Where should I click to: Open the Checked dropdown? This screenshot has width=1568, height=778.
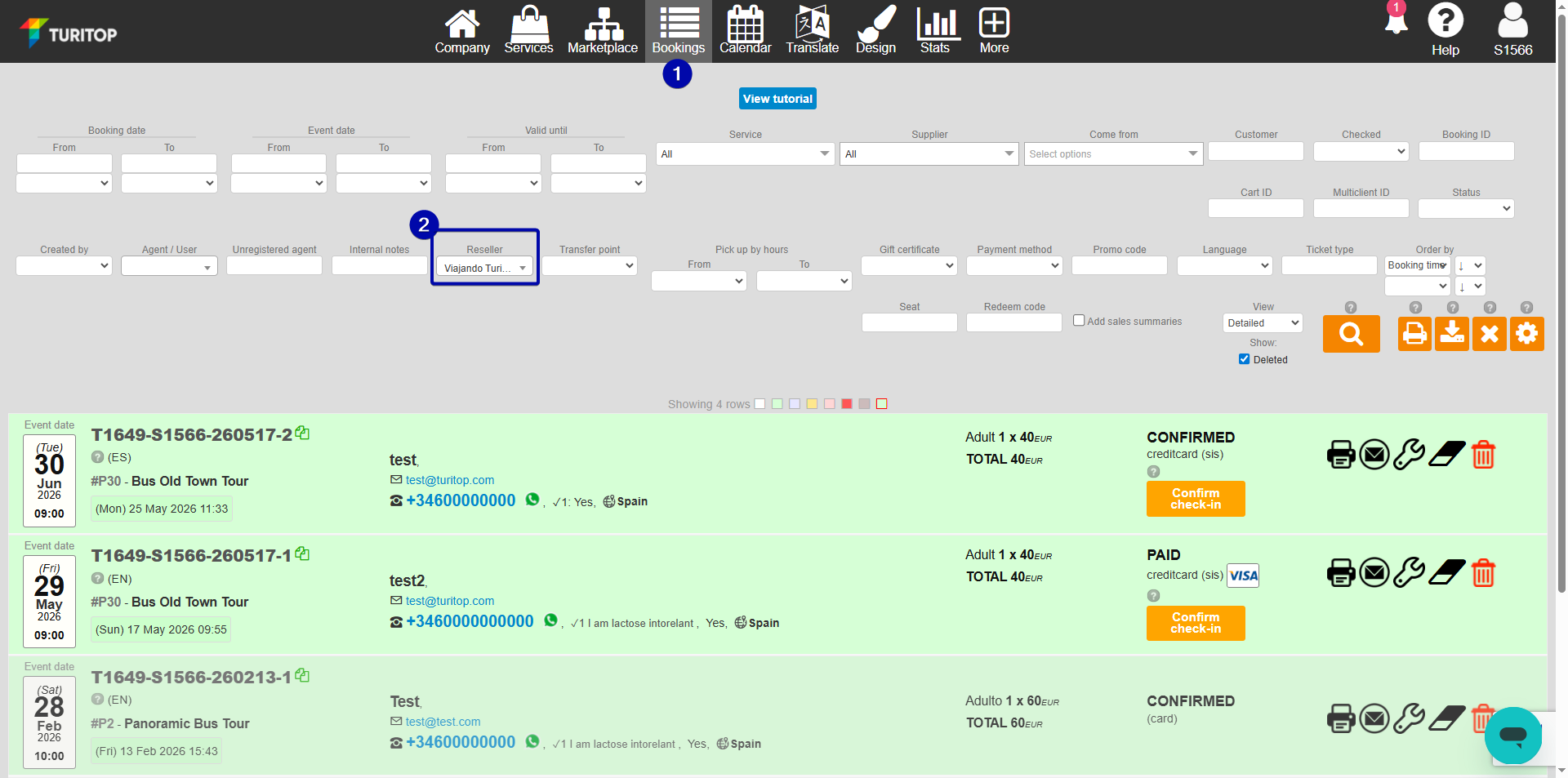(1361, 151)
